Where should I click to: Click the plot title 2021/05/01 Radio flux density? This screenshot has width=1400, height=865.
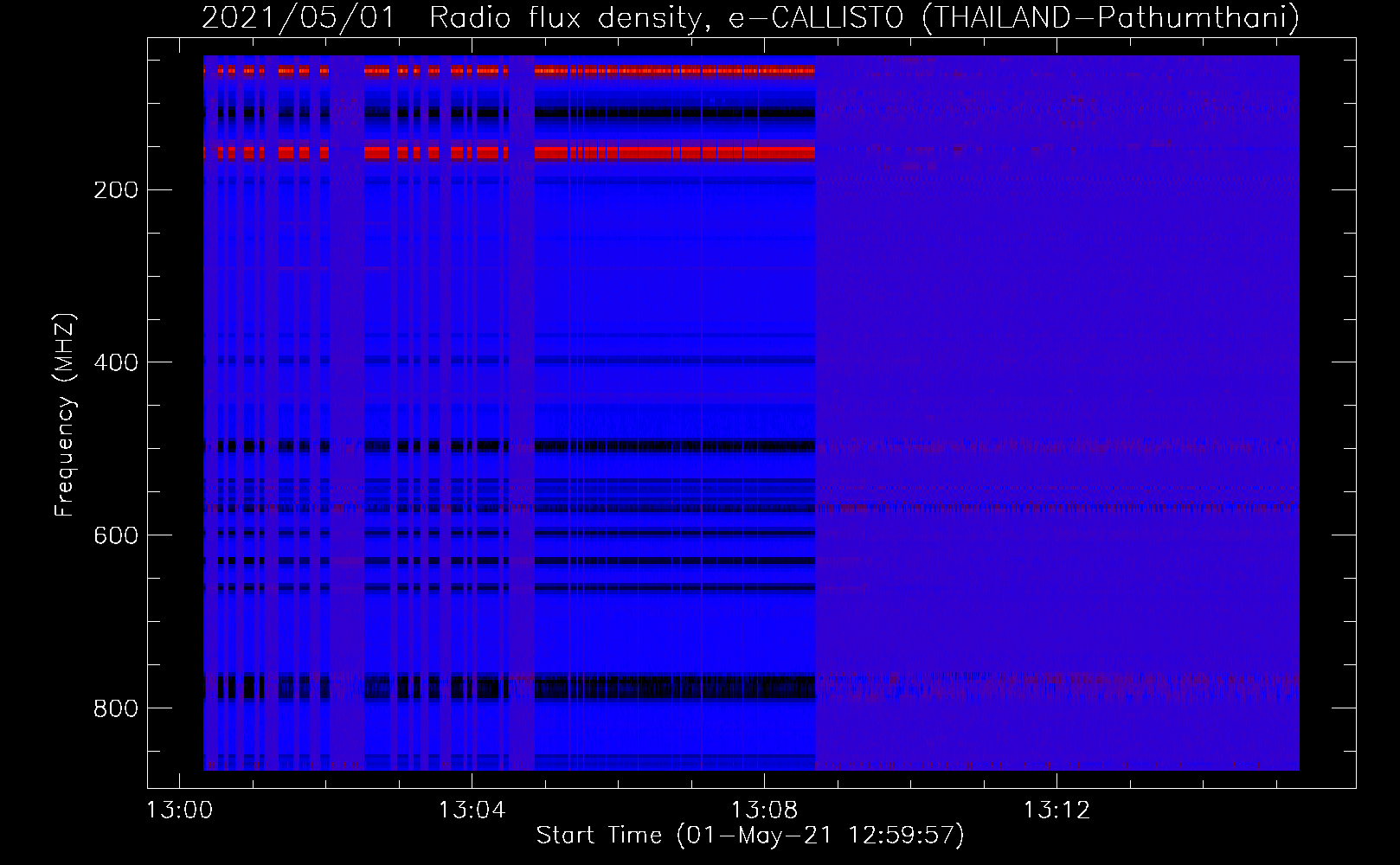tap(750, 17)
